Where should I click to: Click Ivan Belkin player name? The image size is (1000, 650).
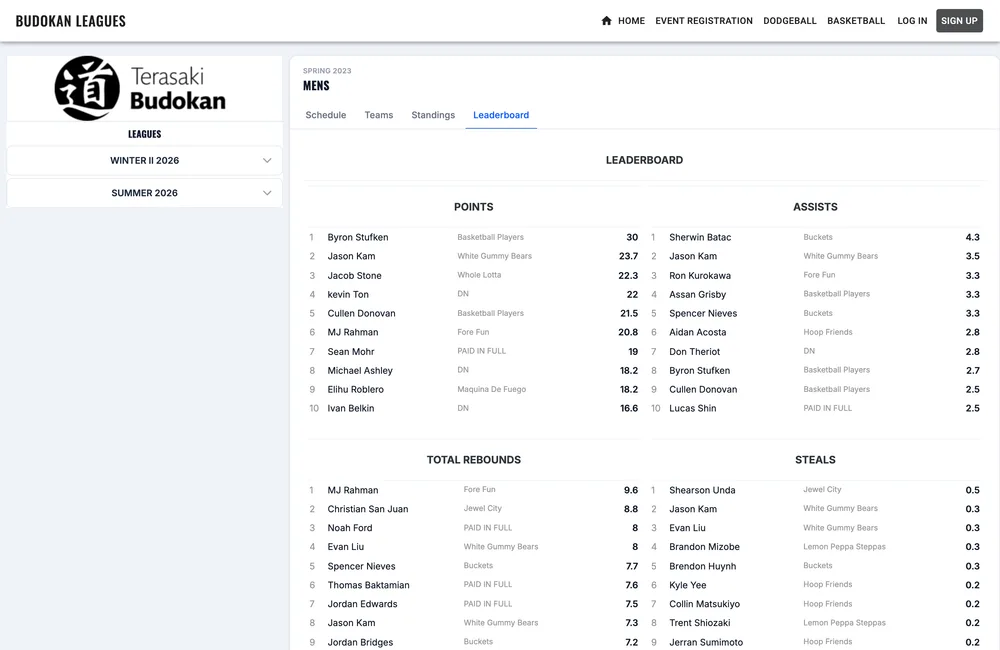coord(351,408)
